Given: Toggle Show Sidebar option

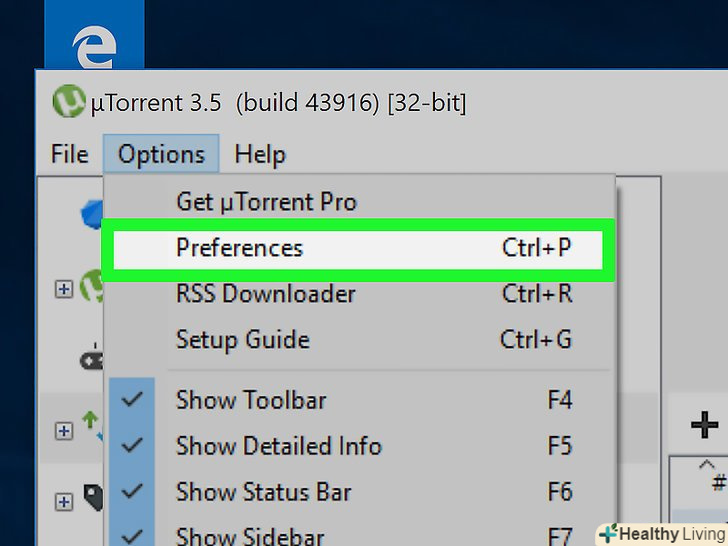Looking at the screenshot, I should coord(250,536).
